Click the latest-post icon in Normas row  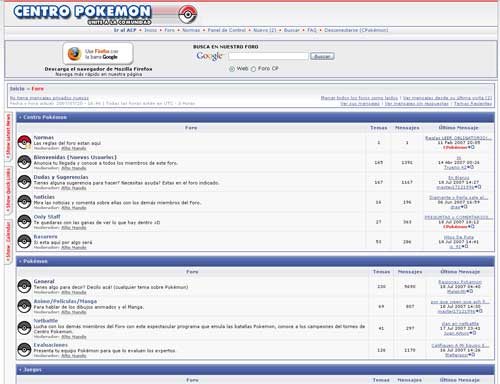471,147
